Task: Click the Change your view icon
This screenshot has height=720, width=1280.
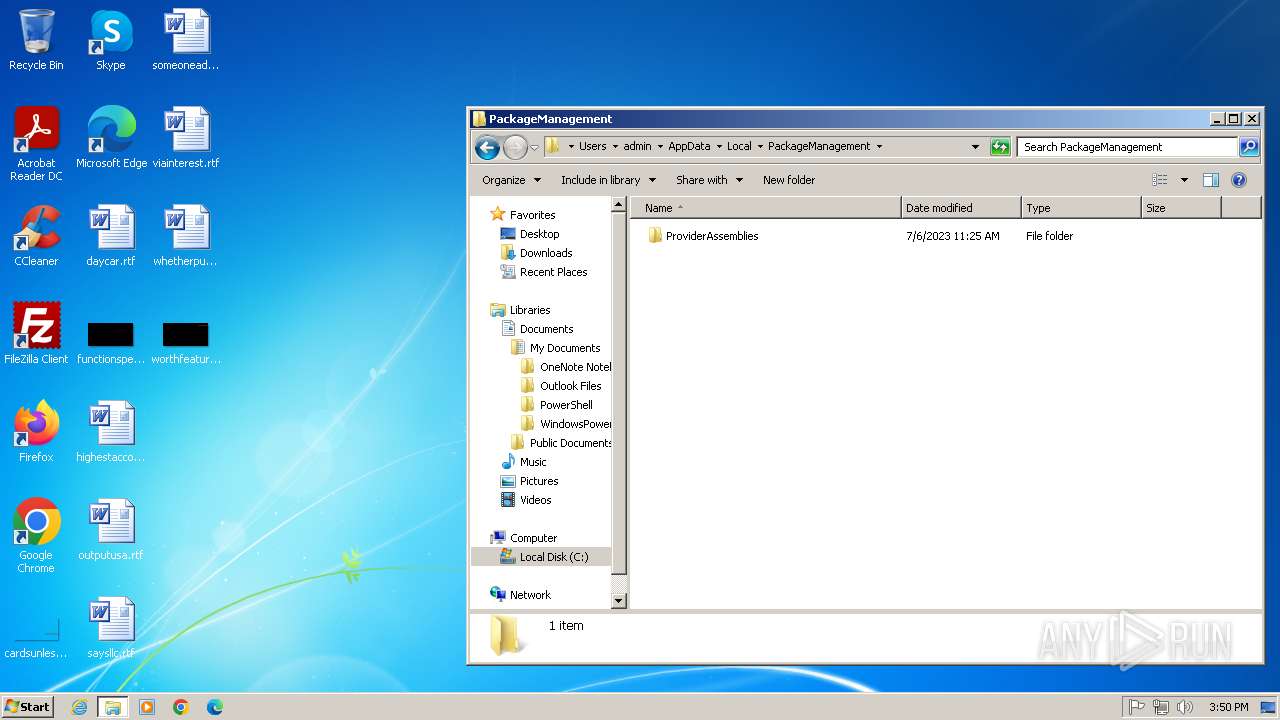Action: [x=1160, y=180]
